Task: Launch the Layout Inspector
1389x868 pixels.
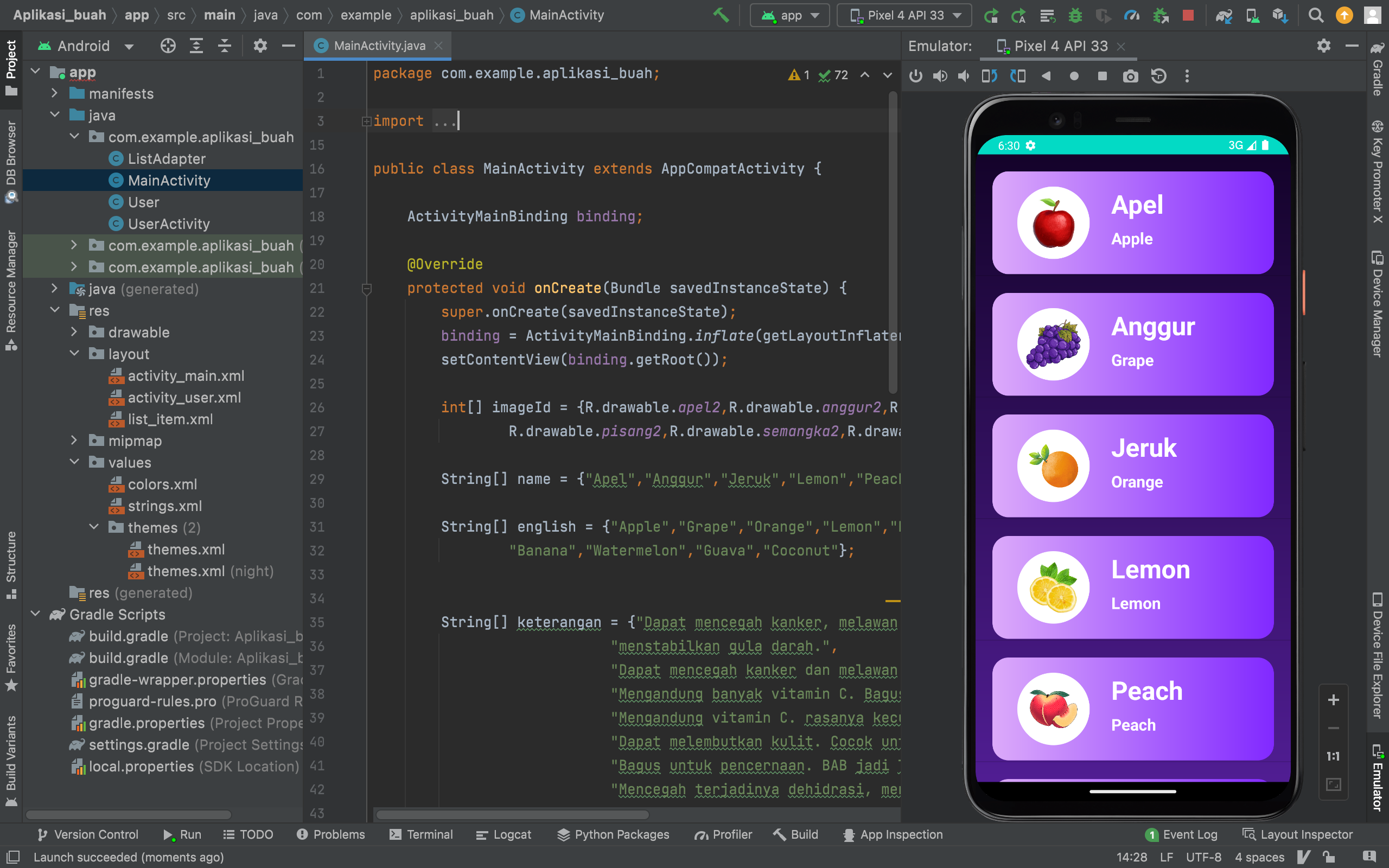Action: pos(1299,834)
